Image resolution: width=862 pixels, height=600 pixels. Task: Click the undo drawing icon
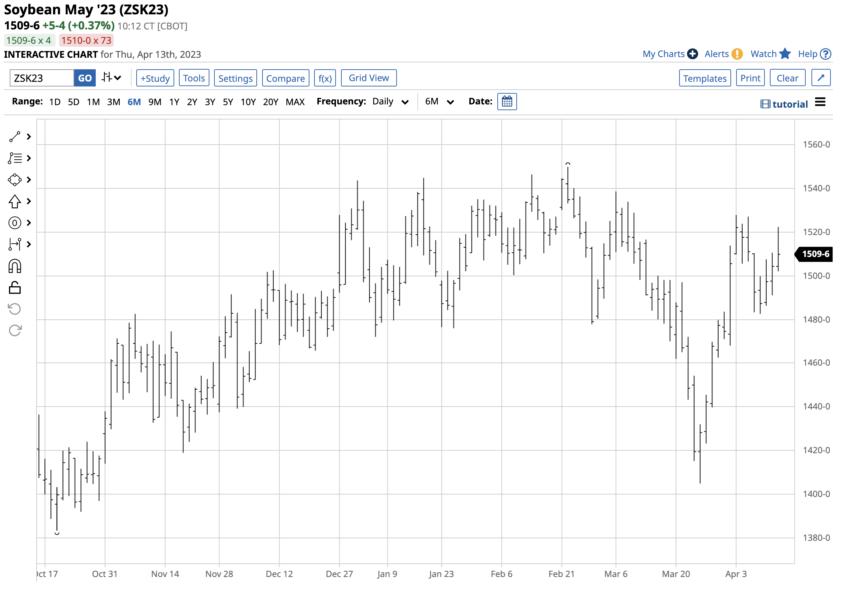(x=14, y=310)
